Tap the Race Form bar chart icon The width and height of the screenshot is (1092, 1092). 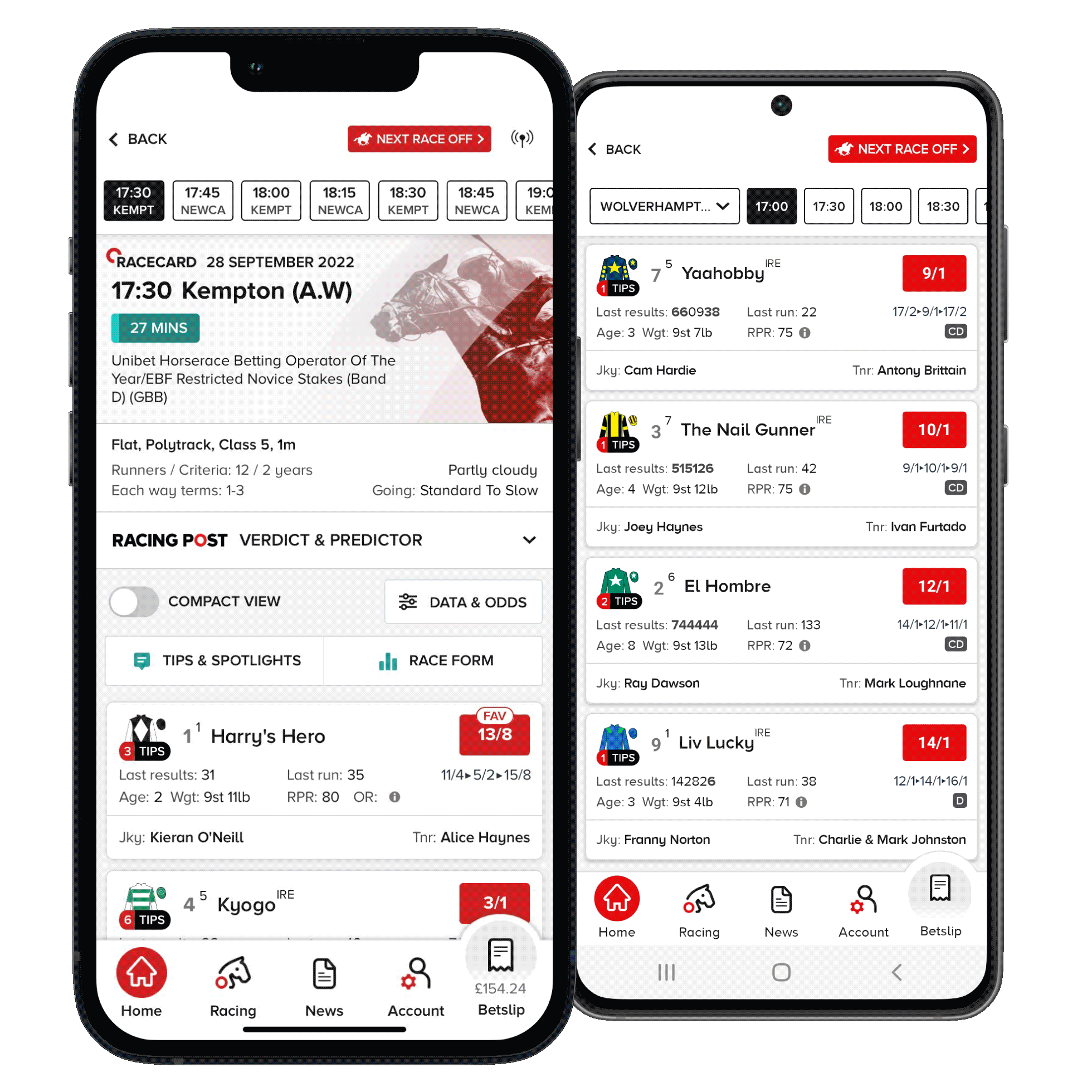[386, 659]
